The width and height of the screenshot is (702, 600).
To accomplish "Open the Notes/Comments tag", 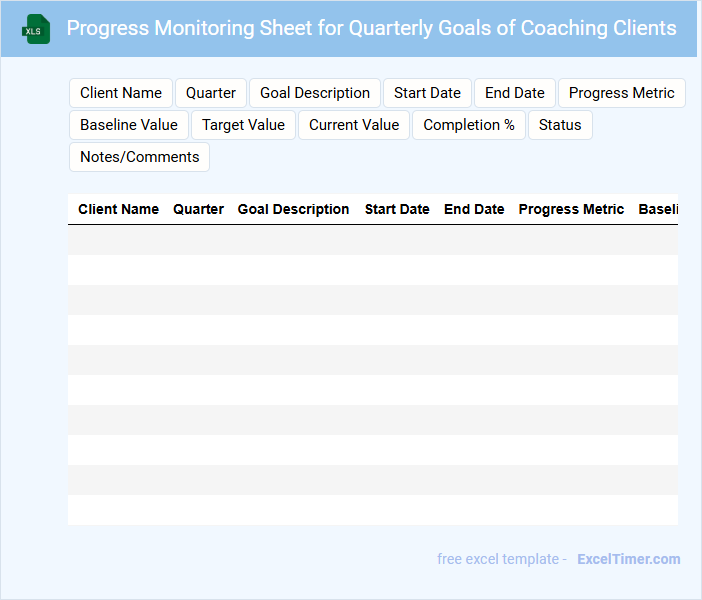I will tap(139, 157).
